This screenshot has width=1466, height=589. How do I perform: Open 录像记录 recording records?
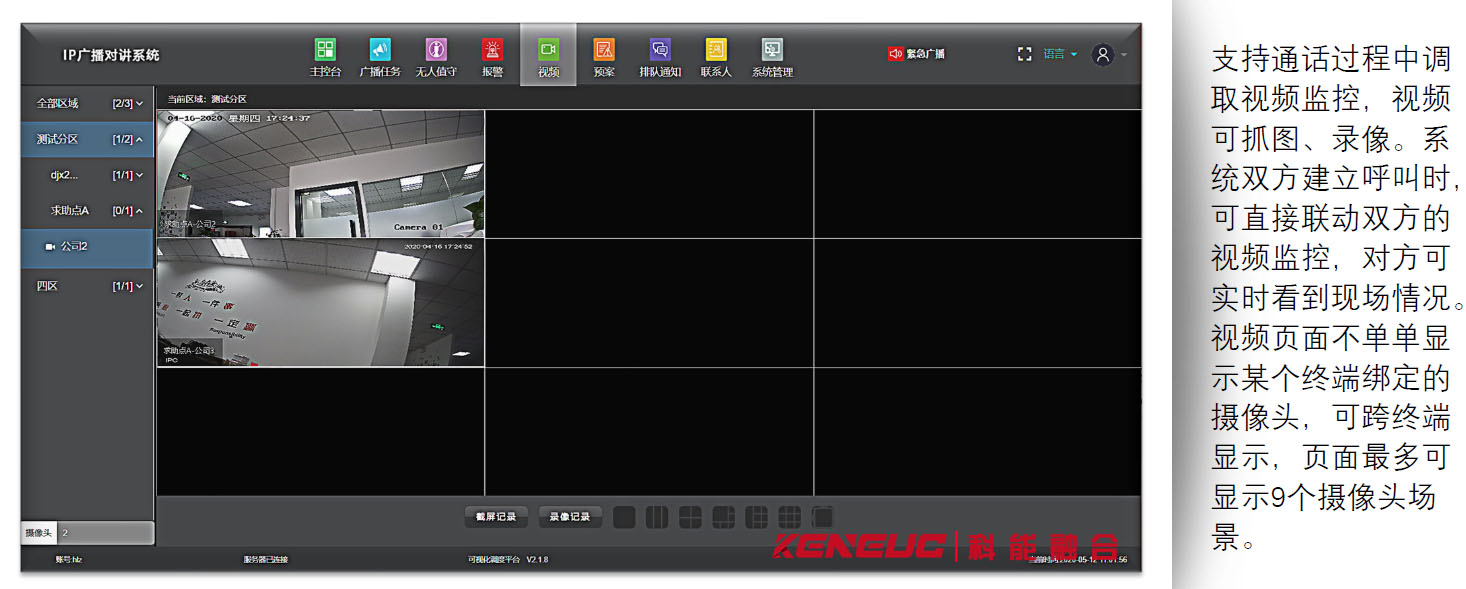pos(570,517)
